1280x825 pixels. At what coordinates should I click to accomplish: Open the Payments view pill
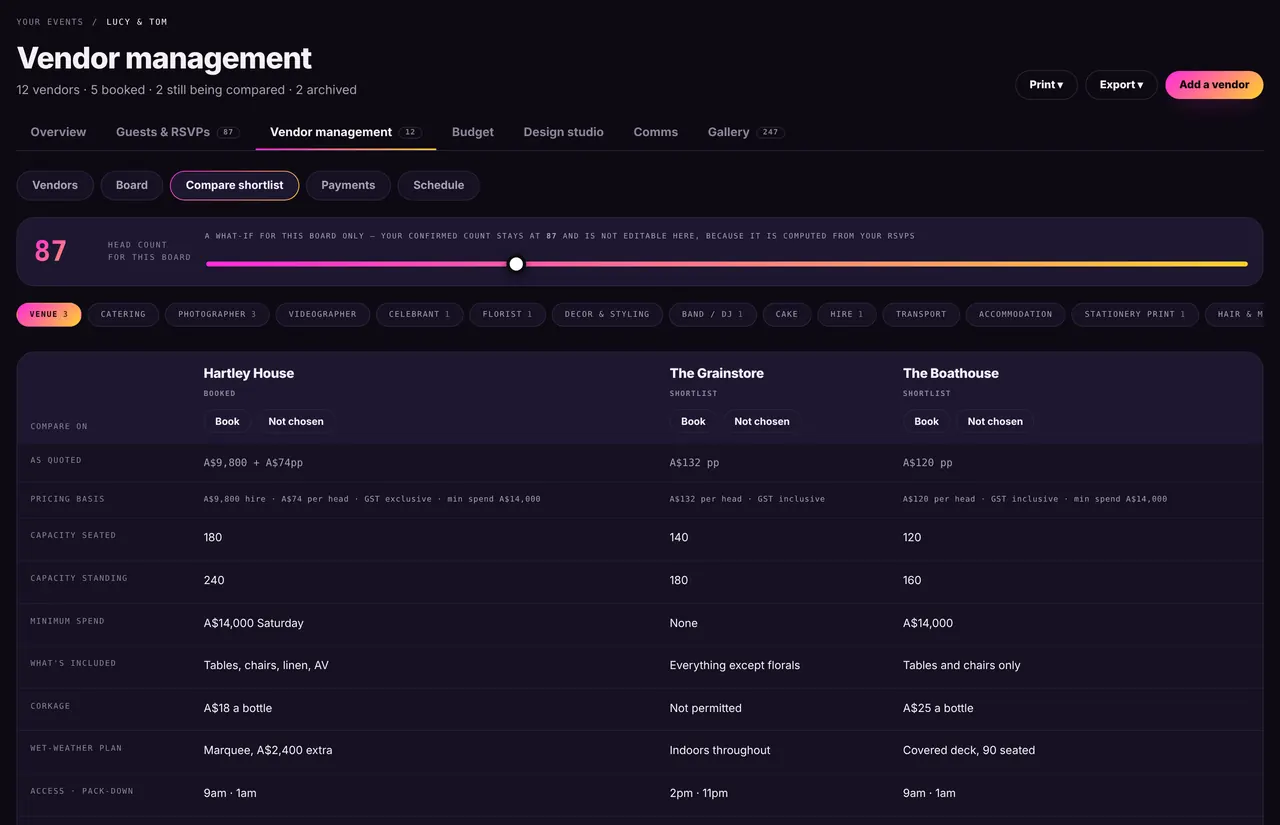click(348, 185)
